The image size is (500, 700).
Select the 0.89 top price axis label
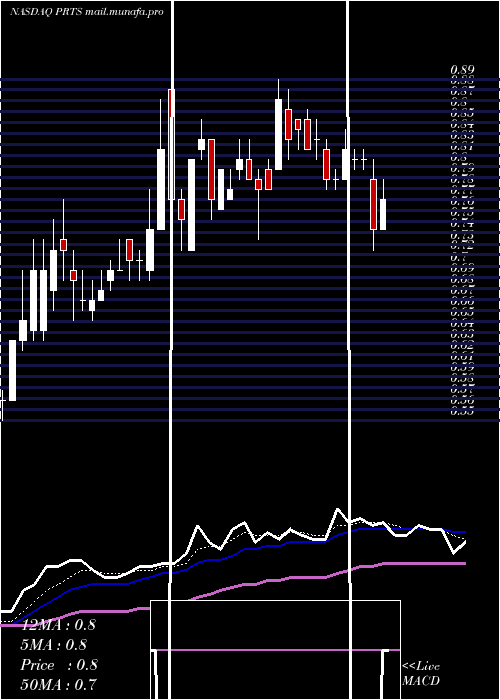(x=462, y=70)
